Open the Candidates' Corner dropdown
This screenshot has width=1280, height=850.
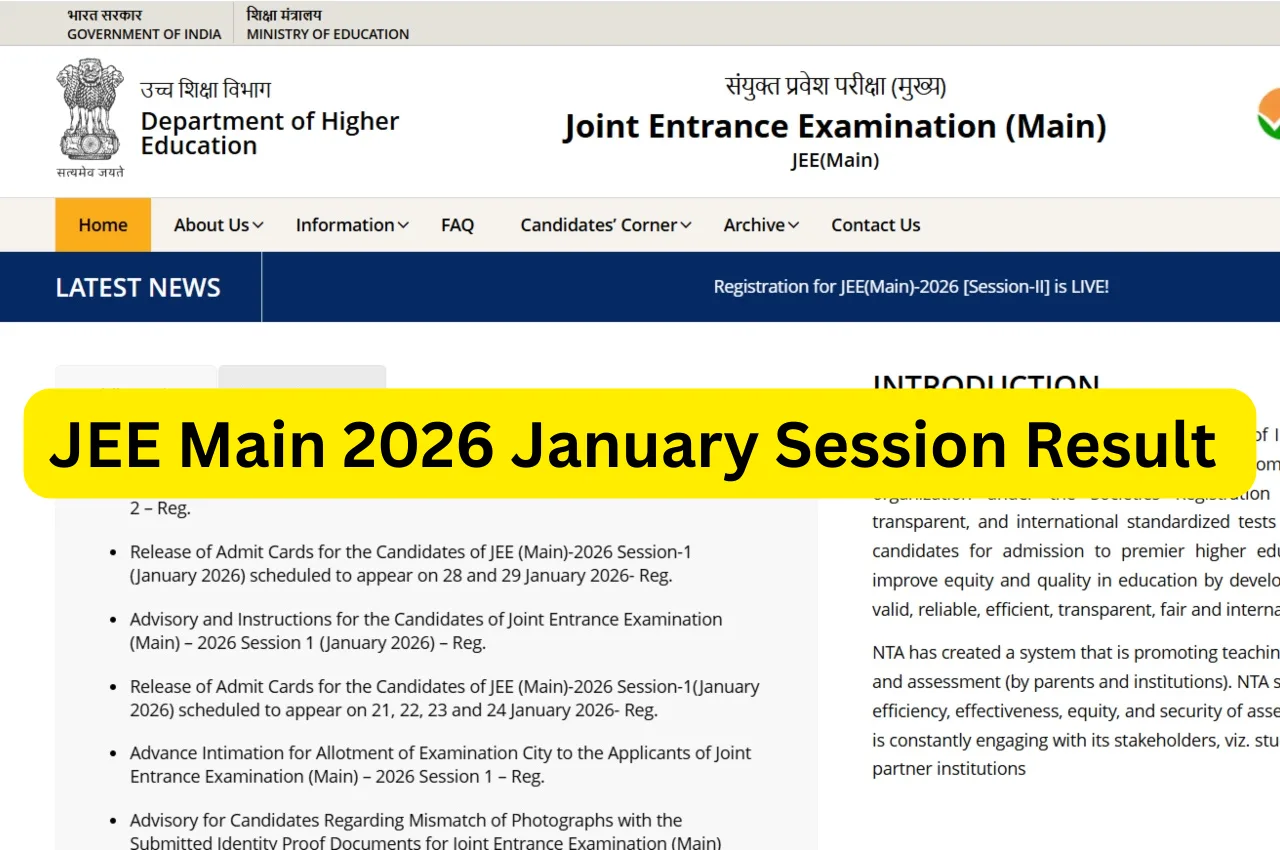(x=603, y=225)
